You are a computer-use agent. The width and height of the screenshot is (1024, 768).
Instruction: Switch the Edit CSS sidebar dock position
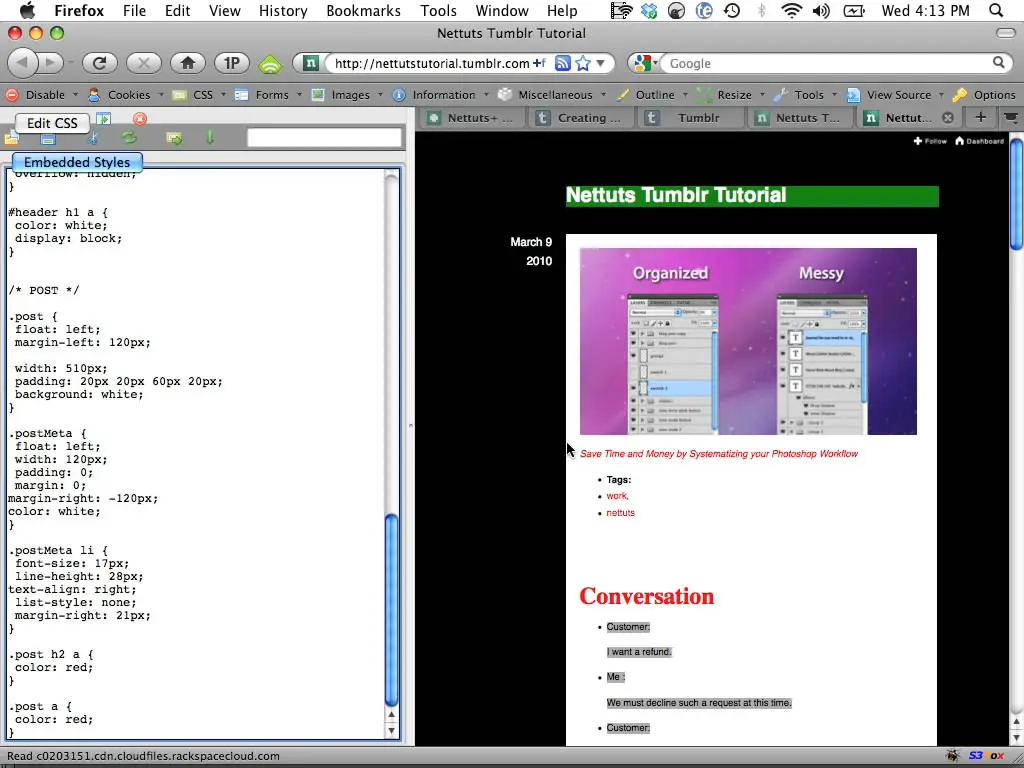coord(103,119)
